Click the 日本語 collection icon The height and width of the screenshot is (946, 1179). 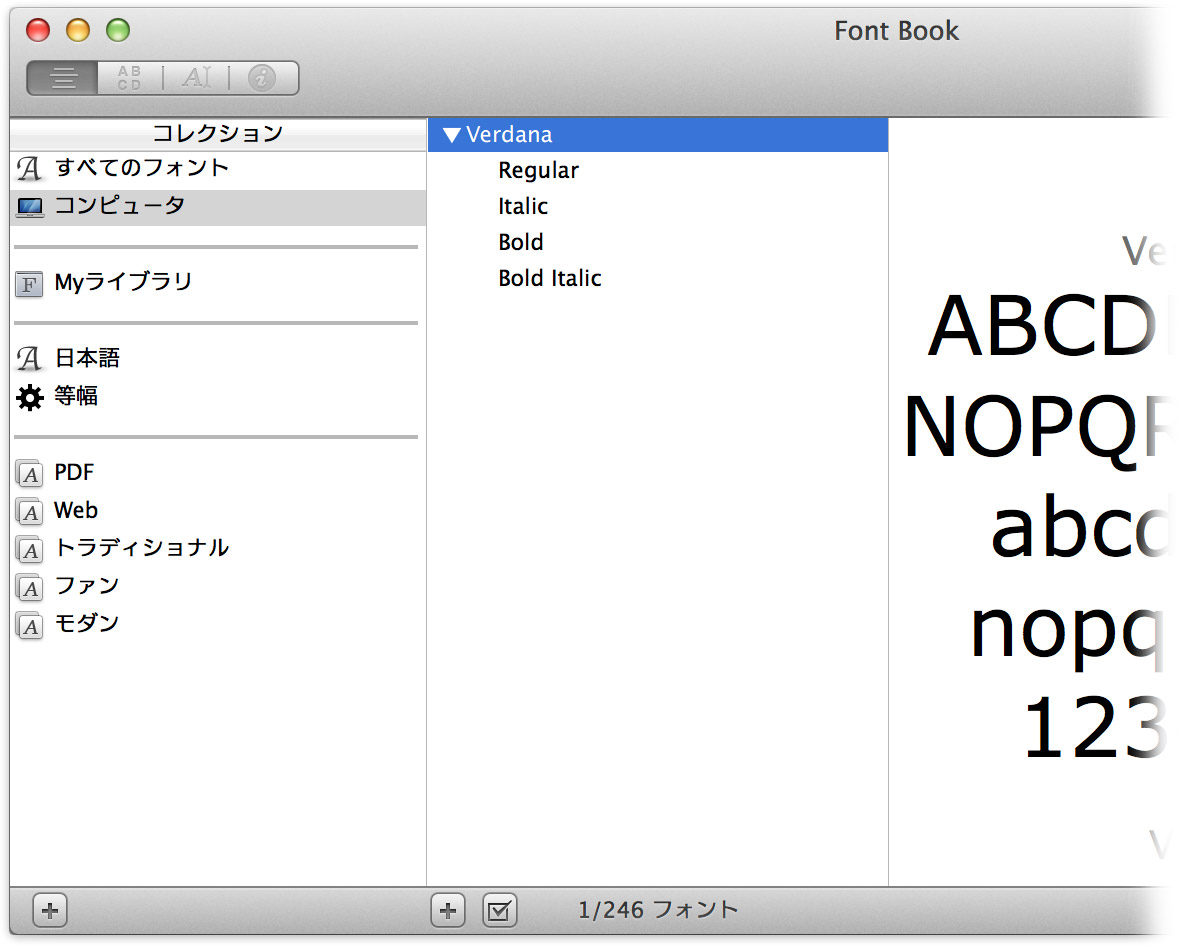point(29,359)
